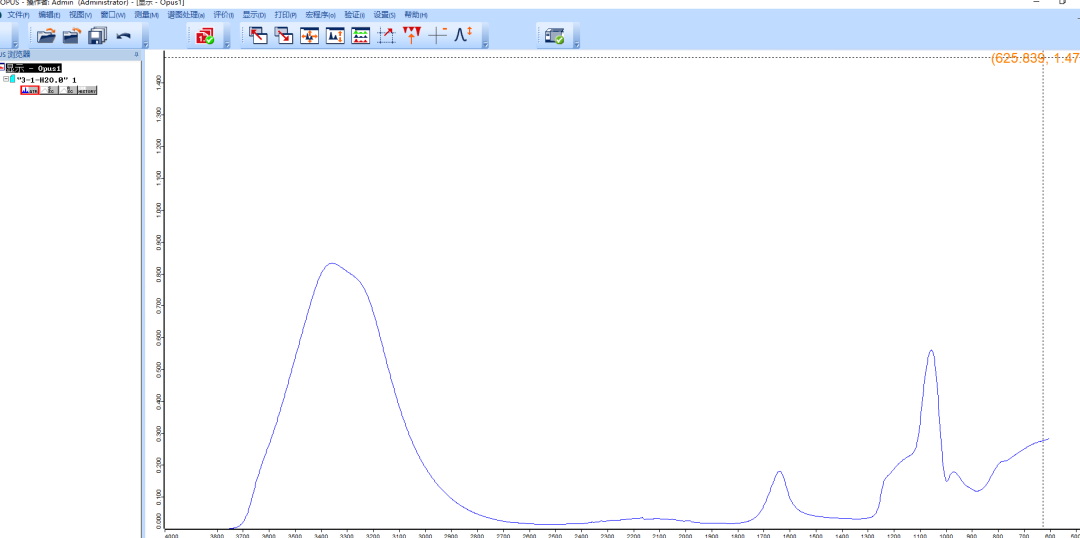1080x538 pixels.
Task: Pin the OPUS browser panel
Action: pyautogui.click(x=136, y=55)
